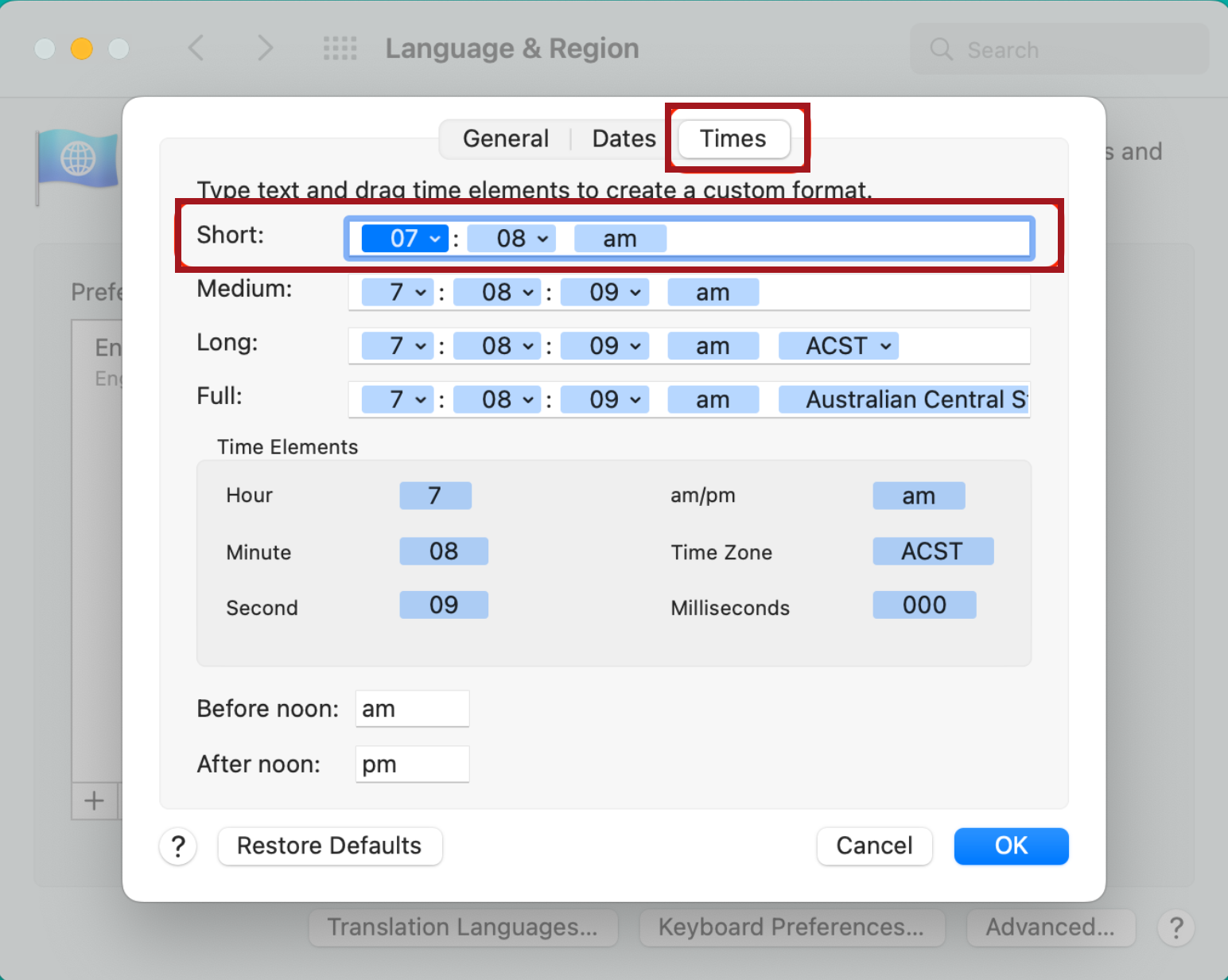Select the am/pm element token
The height and width of the screenshot is (980, 1228).
(919, 496)
